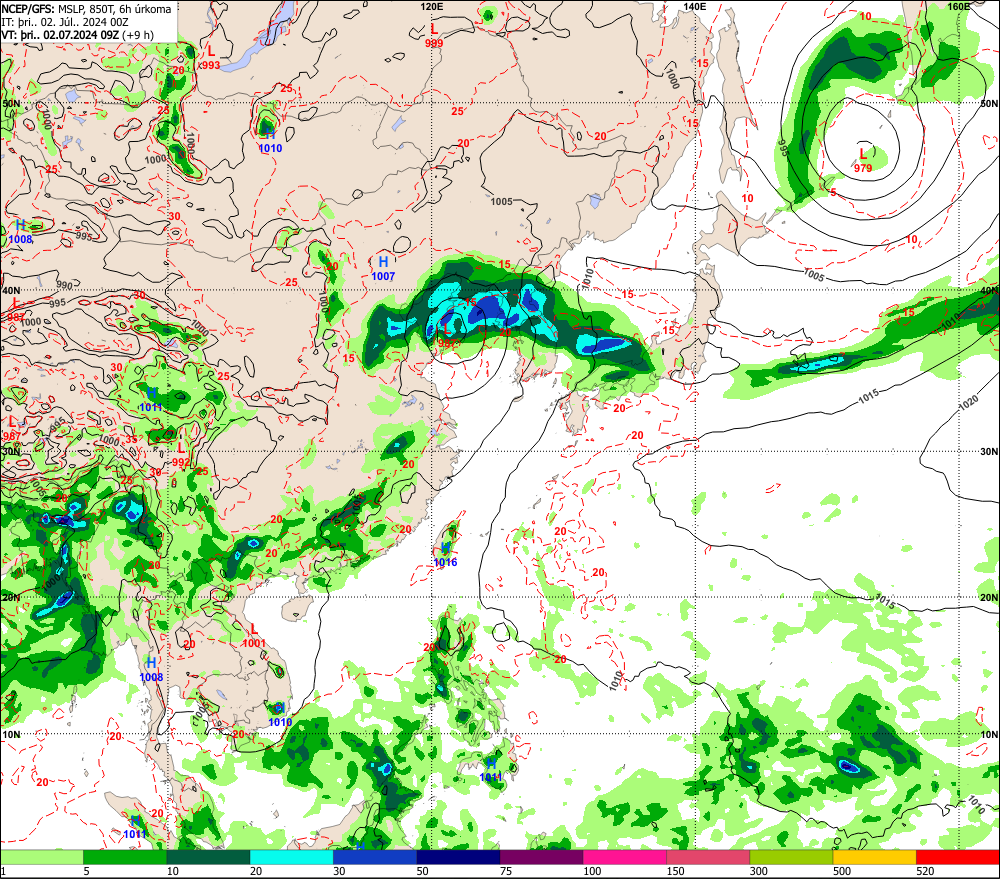
Task: Click the 1020 isobar contour label
Action: [967, 403]
